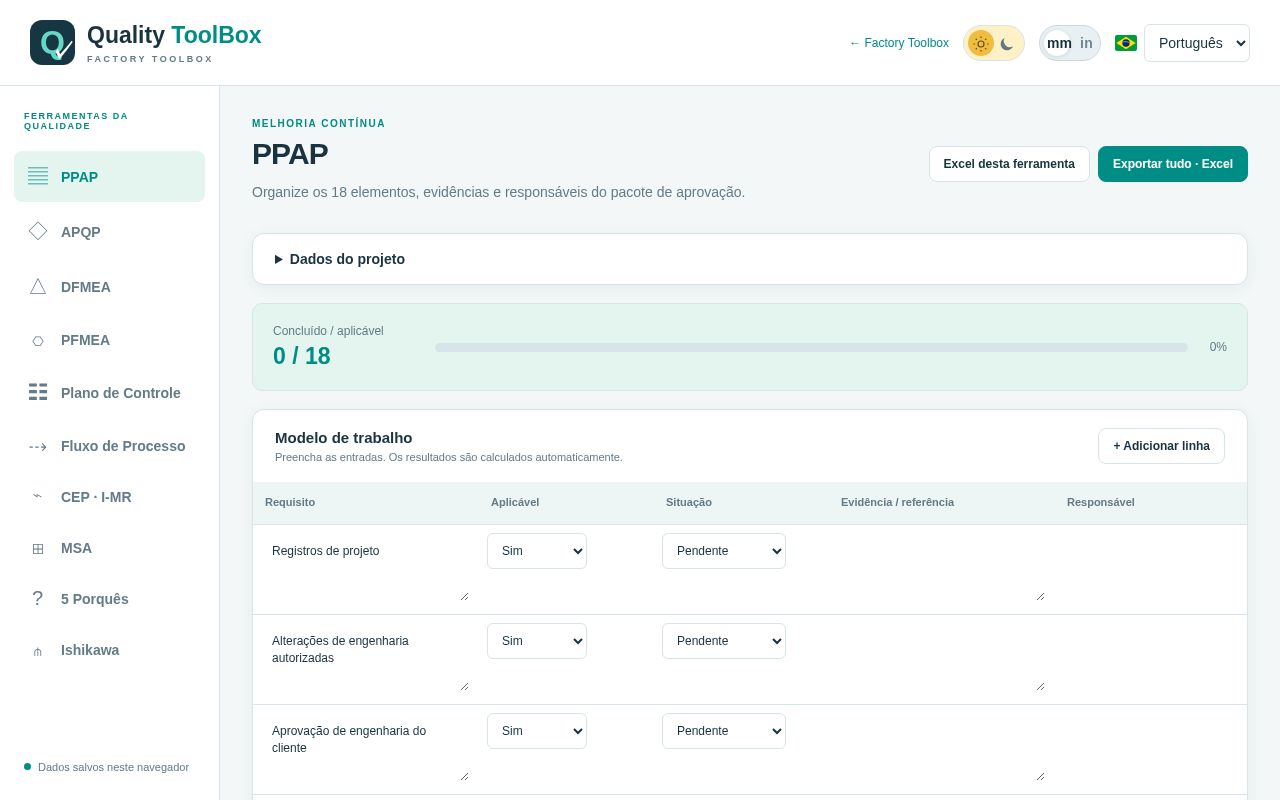Click Excel desta ferramenta button
The height and width of the screenshot is (800, 1280).
coord(1009,164)
